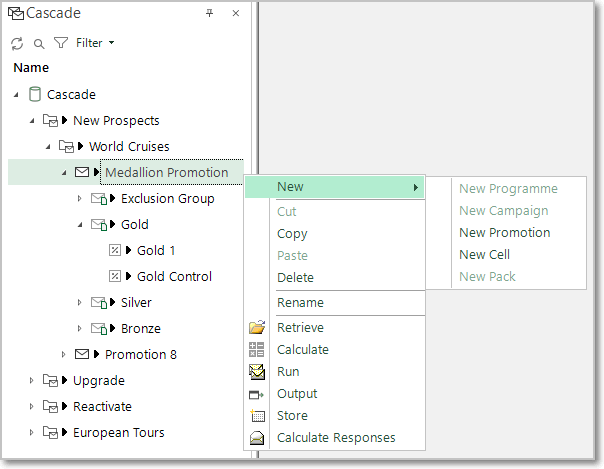Expand the Silver tree node
Screen dimensions: 604x469
coord(81,303)
